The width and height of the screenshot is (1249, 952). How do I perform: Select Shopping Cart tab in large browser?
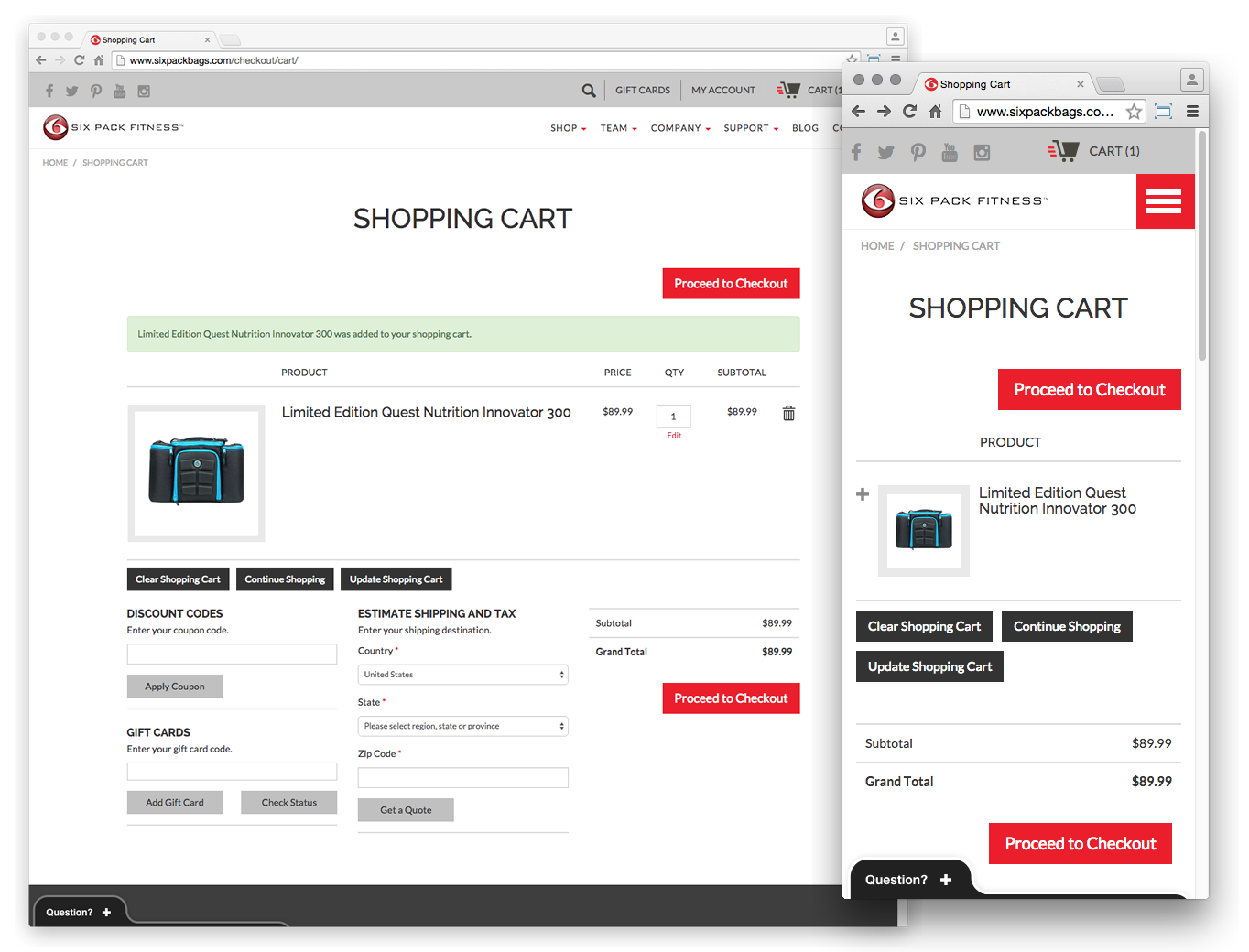coord(149,39)
